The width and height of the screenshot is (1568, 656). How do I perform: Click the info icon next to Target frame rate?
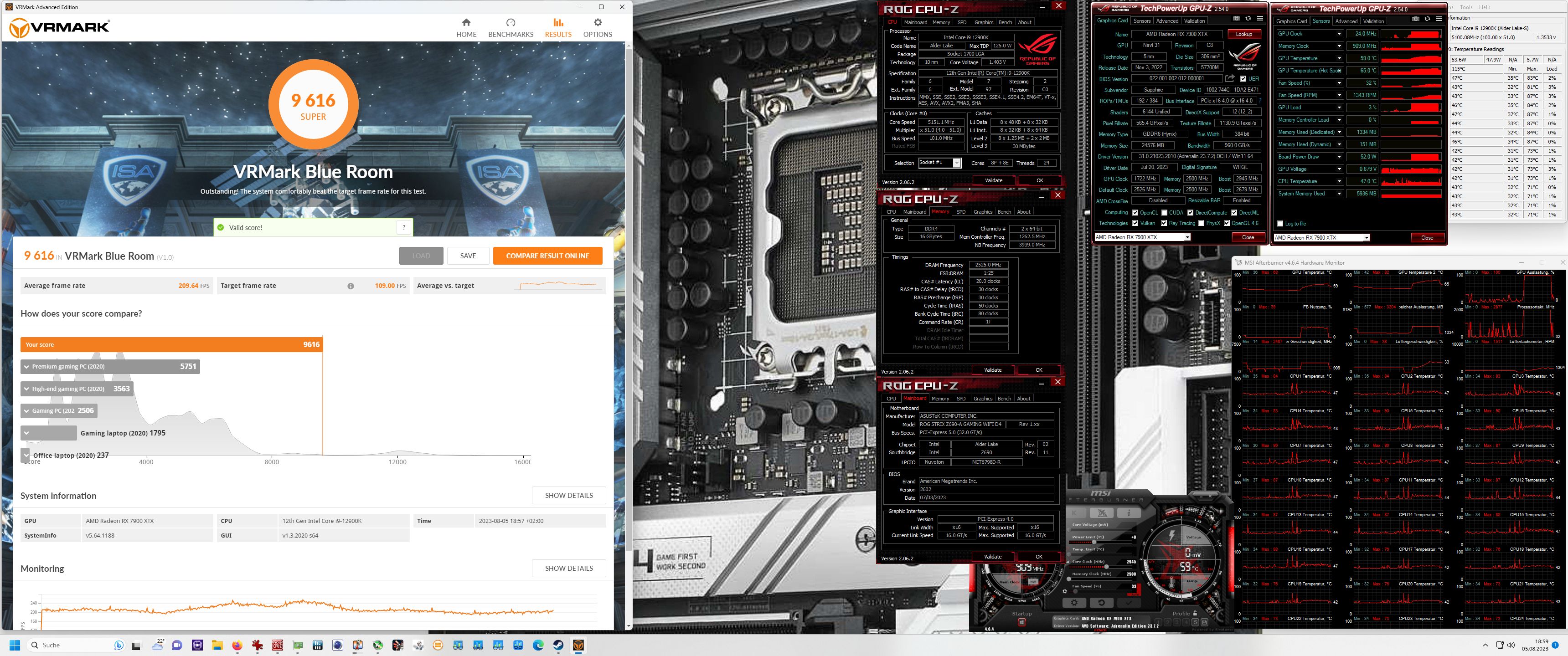coord(351,286)
